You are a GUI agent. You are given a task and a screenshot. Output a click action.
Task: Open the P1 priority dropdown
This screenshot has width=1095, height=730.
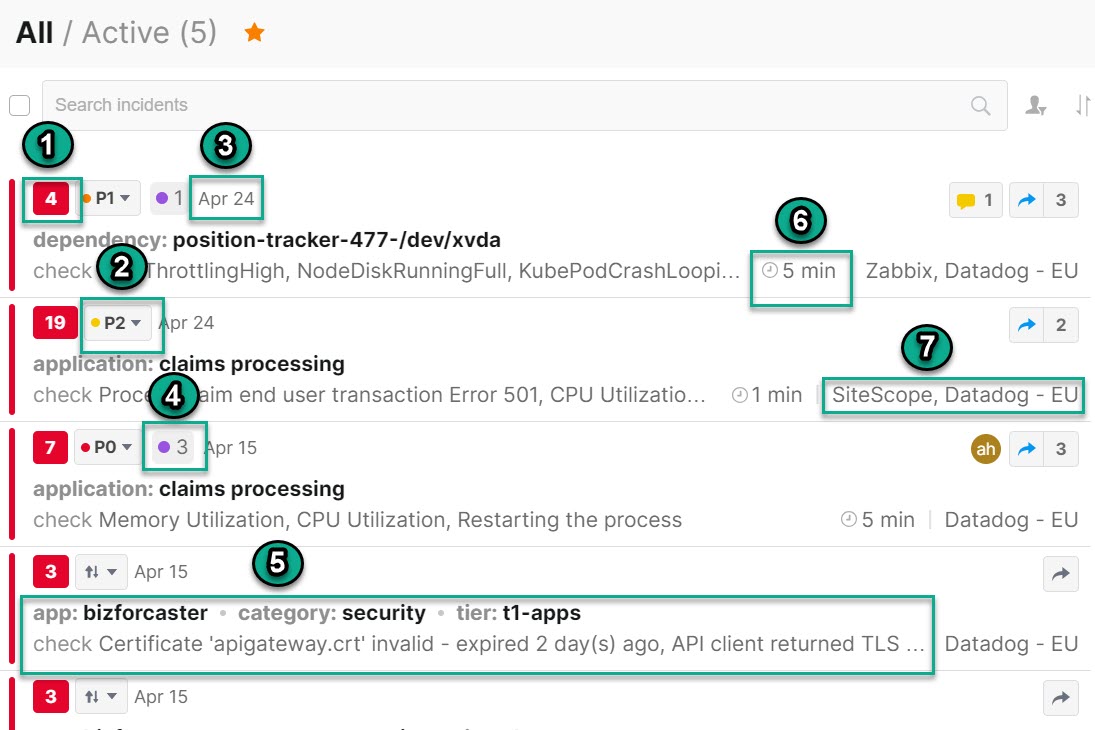[x=107, y=199]
